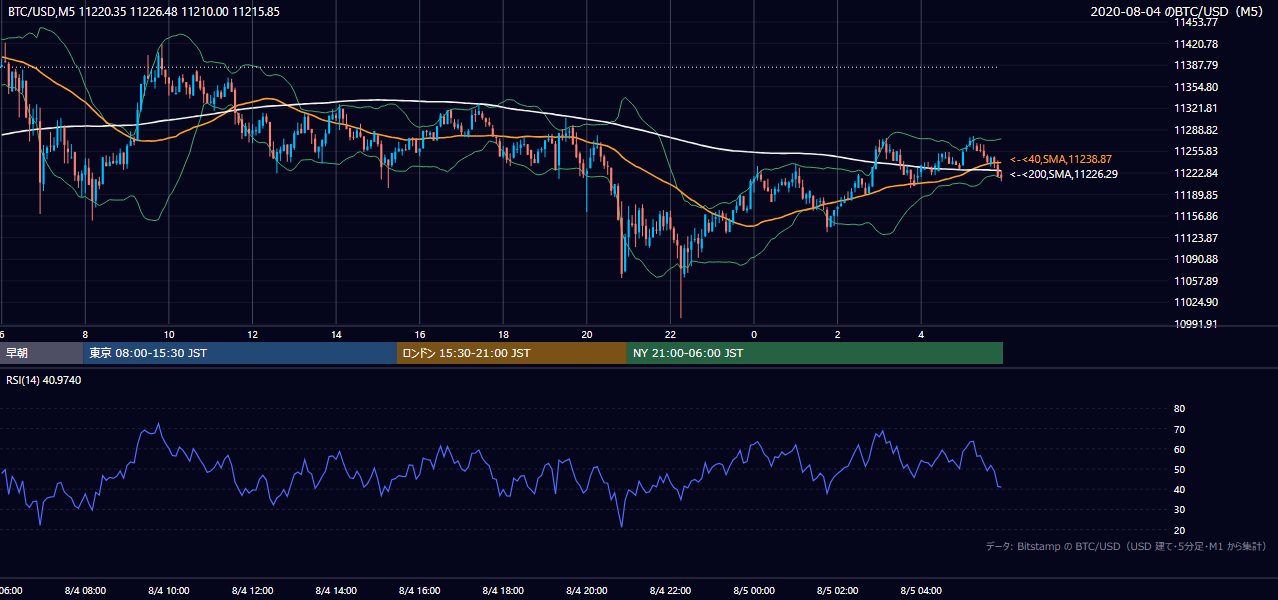Click the 8/4 10:00 date label
Image resolution: width=1278 pixels, height=600 pixels.
(169, 591)
